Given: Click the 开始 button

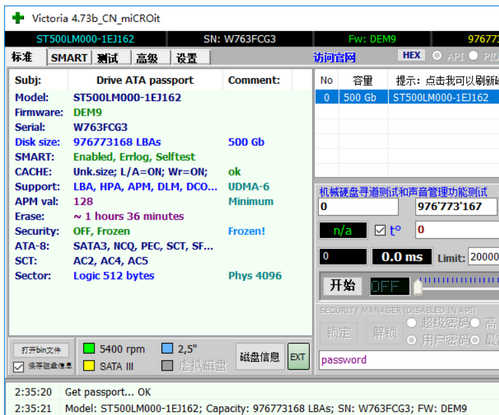Looking at the screenshot, I should click(342, 286).
